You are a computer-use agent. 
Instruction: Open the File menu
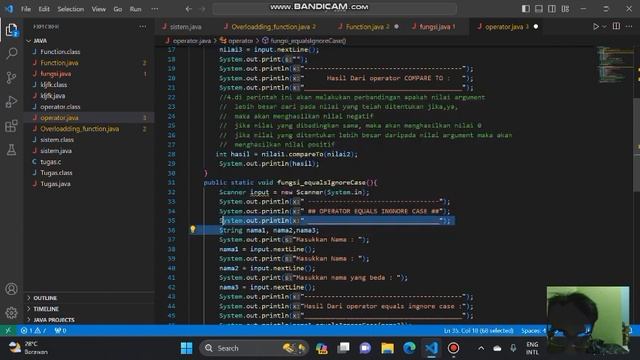[x=26, y=9]
